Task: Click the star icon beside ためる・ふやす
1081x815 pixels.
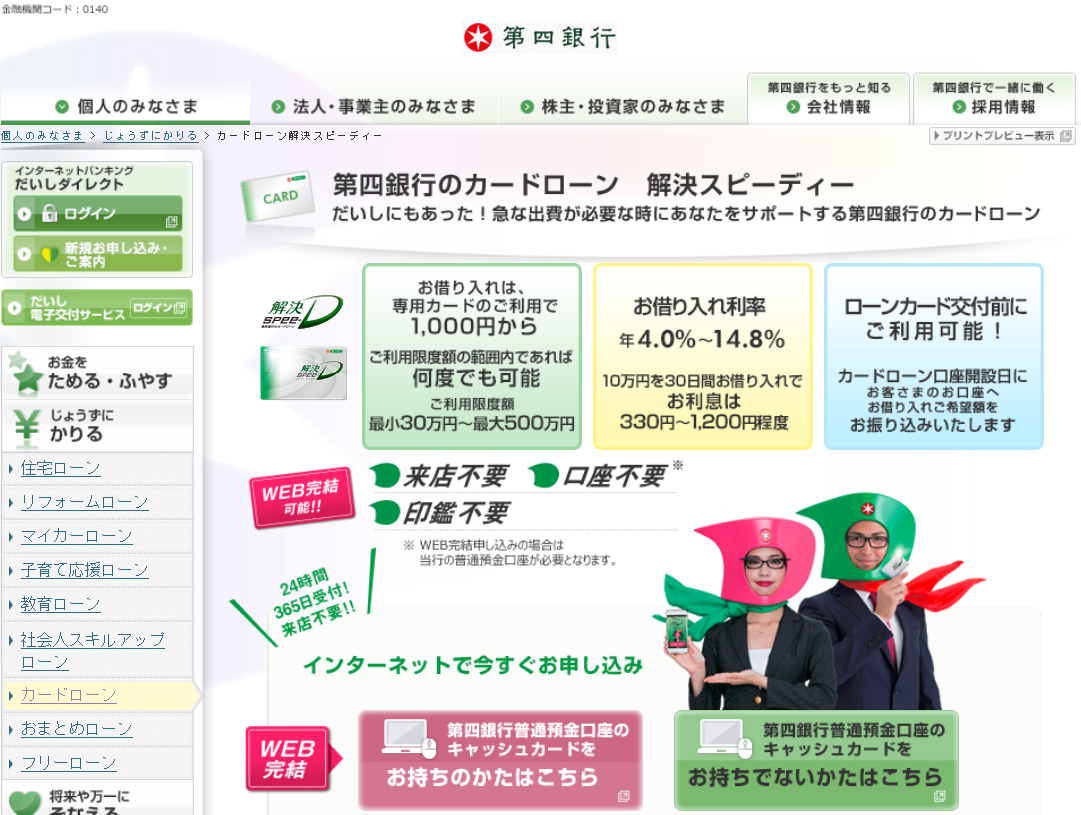Action: point(25,373)
